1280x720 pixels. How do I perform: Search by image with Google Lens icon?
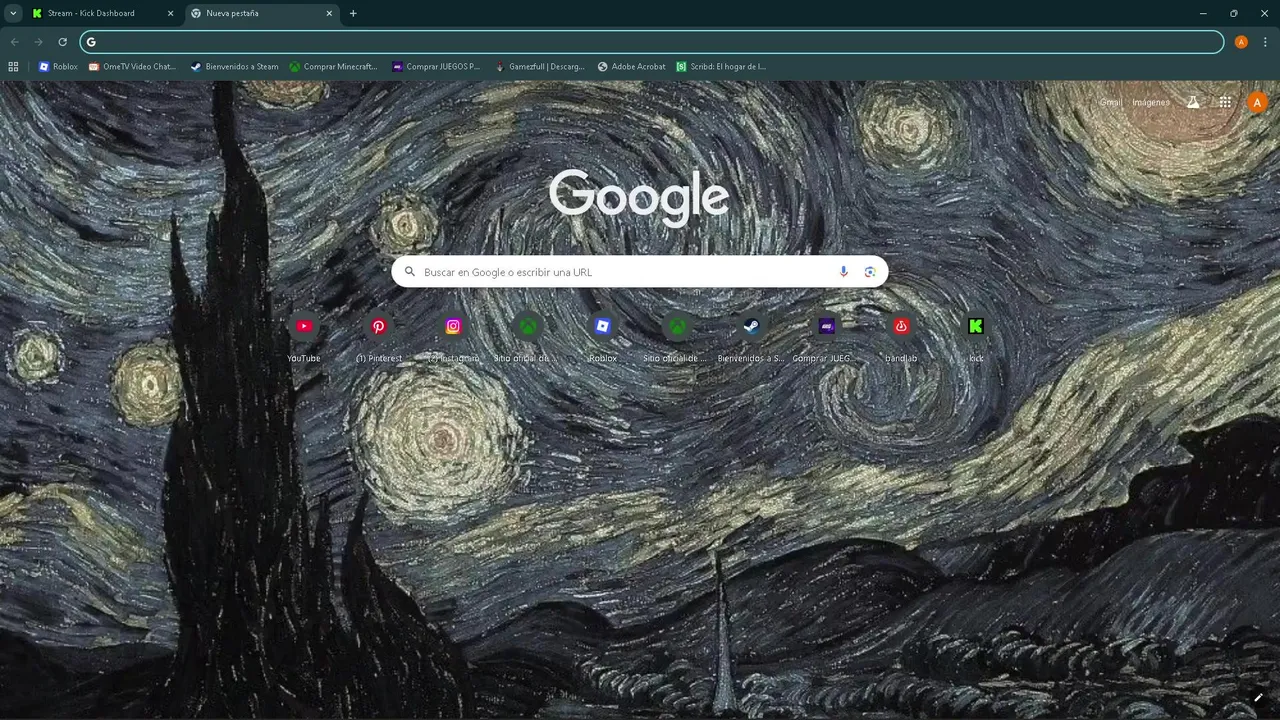870,272
